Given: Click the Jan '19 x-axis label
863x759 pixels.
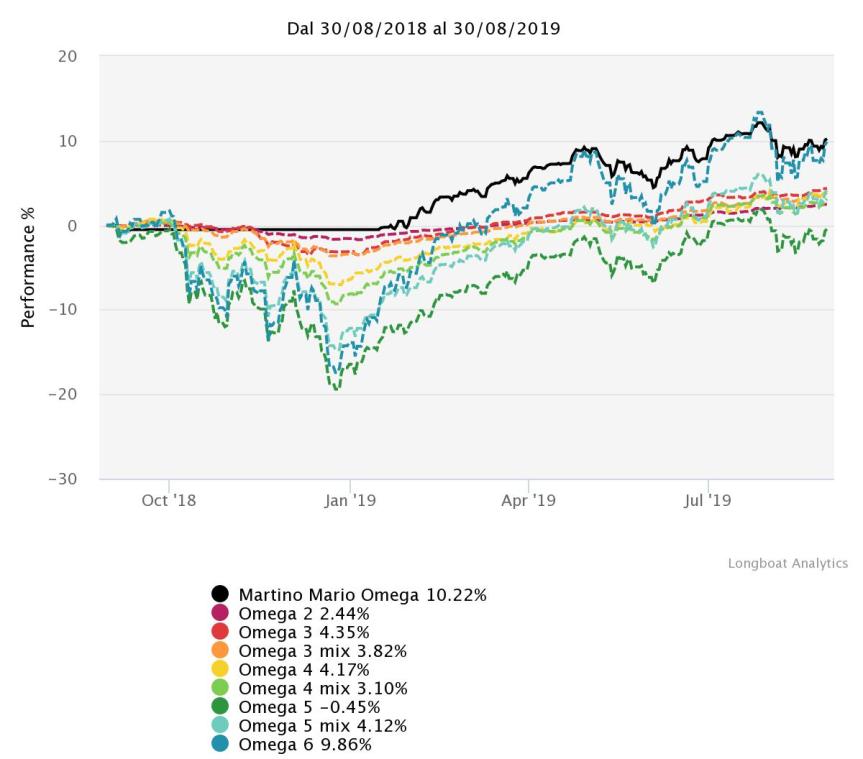Looking at the screenshot, I should tap(350, 500).
